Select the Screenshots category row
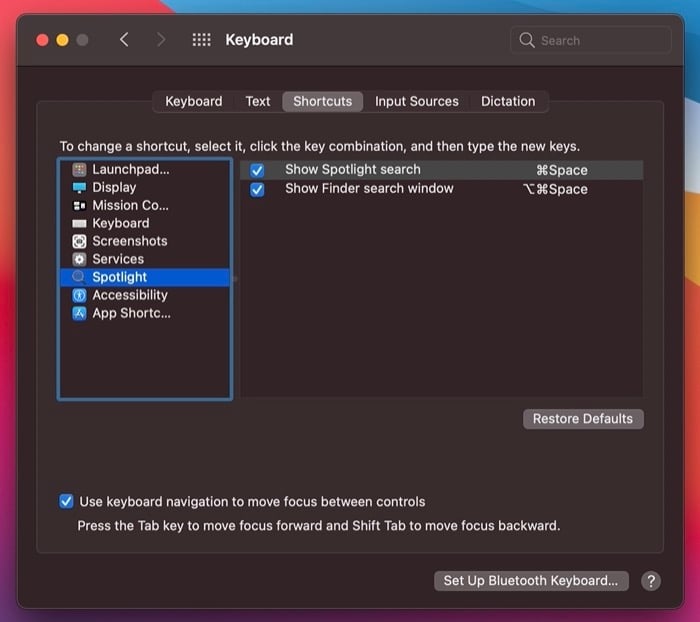The height and width of the screenshot is (622, 700). point(145,241)
